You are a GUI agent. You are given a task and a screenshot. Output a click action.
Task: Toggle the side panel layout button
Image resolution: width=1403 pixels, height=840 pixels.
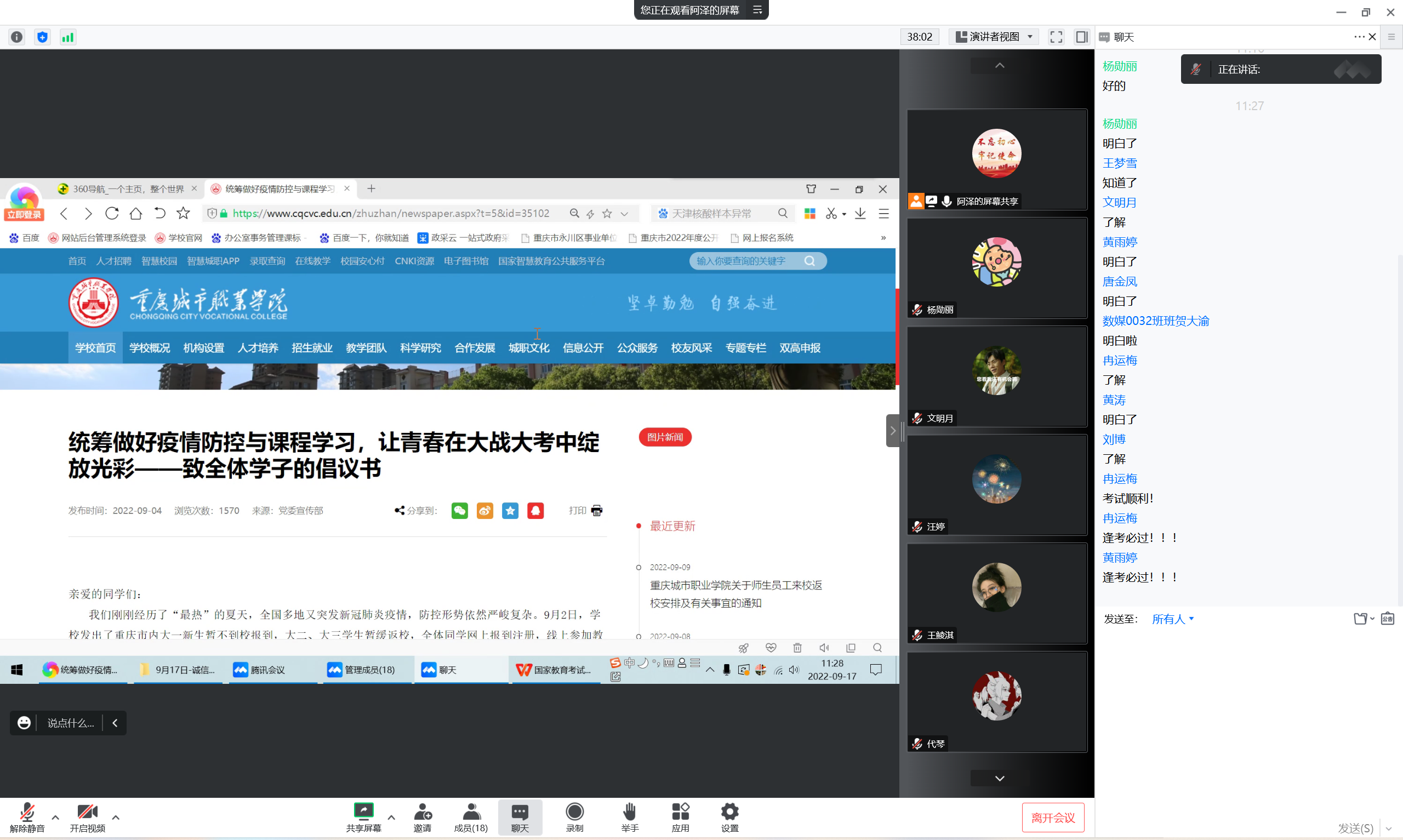(x=1081, y=37)
